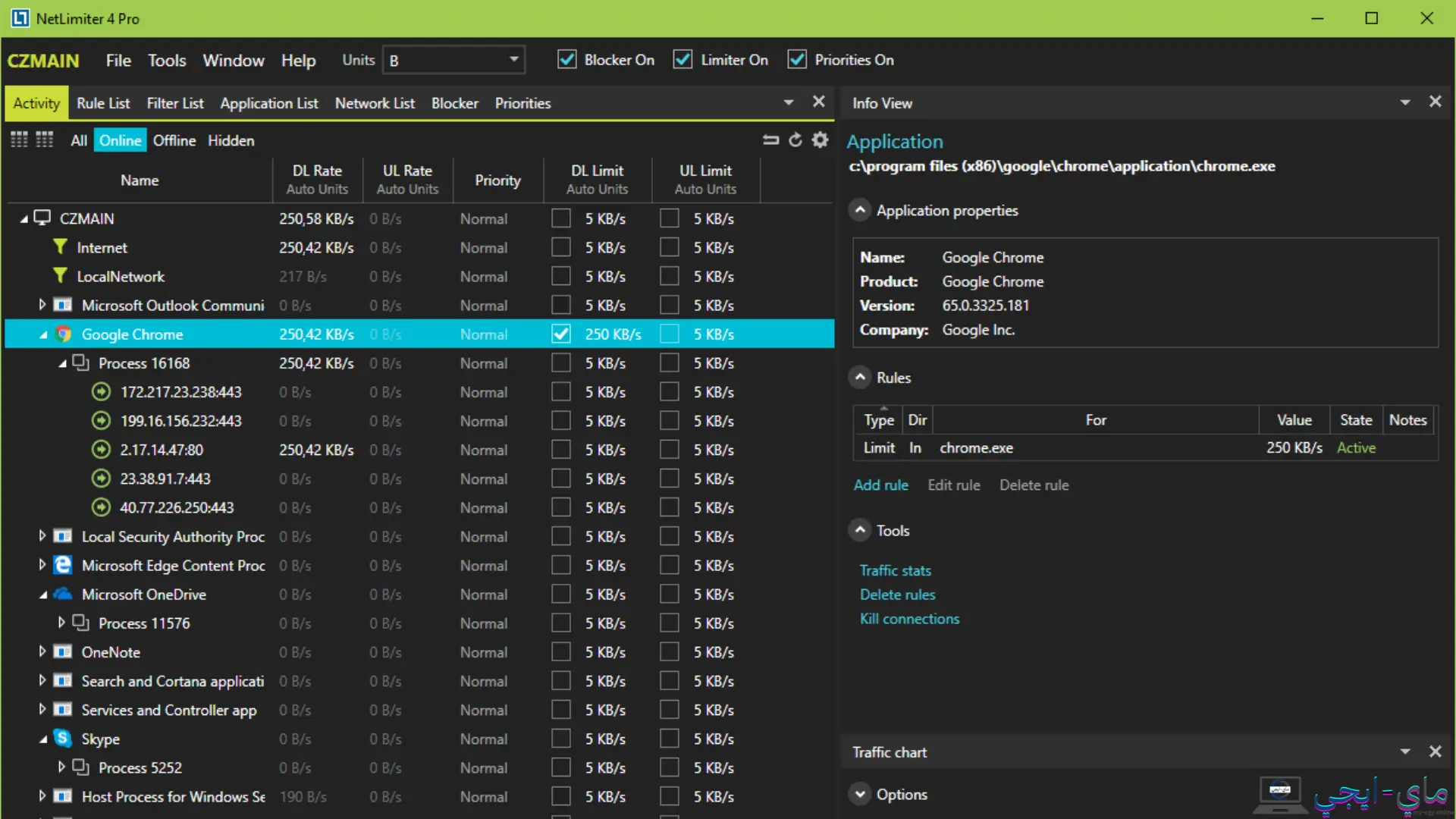Click the OneNote application icon
This screenshot has height=819, width=1456.
pyautogui.click(x=63, y=652)
